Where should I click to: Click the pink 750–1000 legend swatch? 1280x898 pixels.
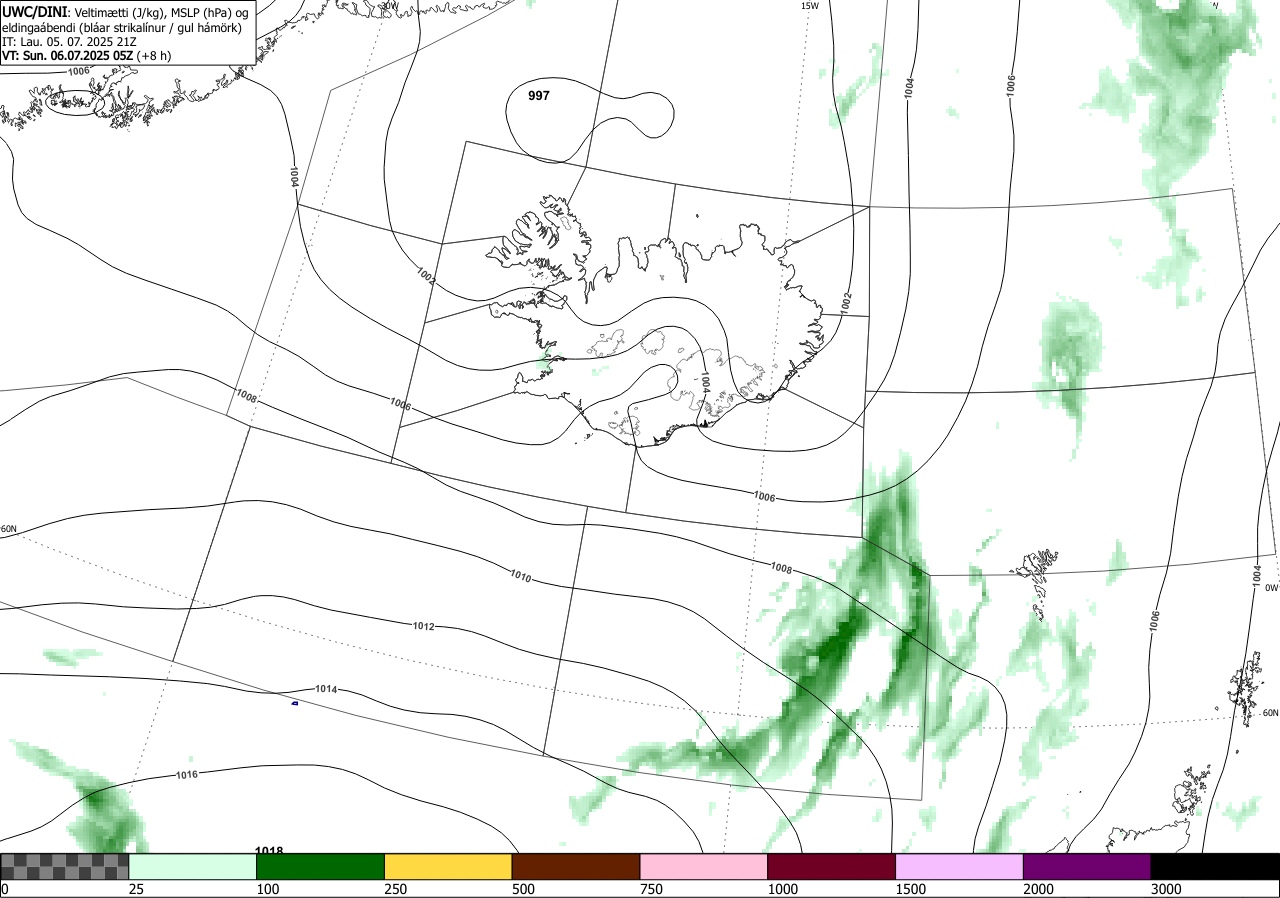[x=704, y=866]
